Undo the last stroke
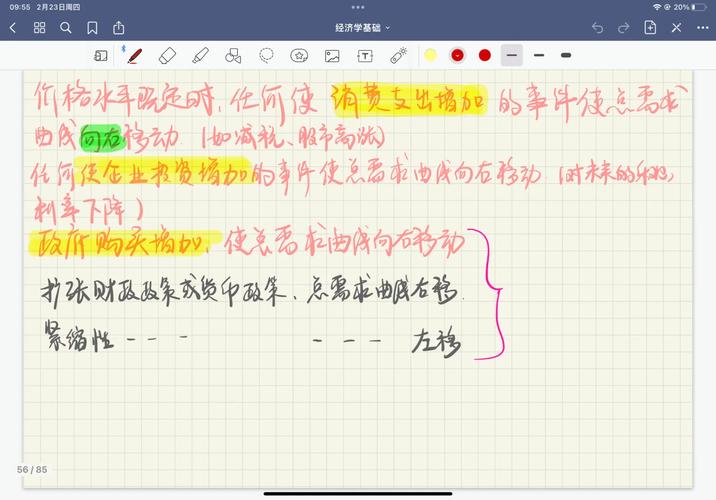Viewport: 716px width, 500px height. point(597,28)
